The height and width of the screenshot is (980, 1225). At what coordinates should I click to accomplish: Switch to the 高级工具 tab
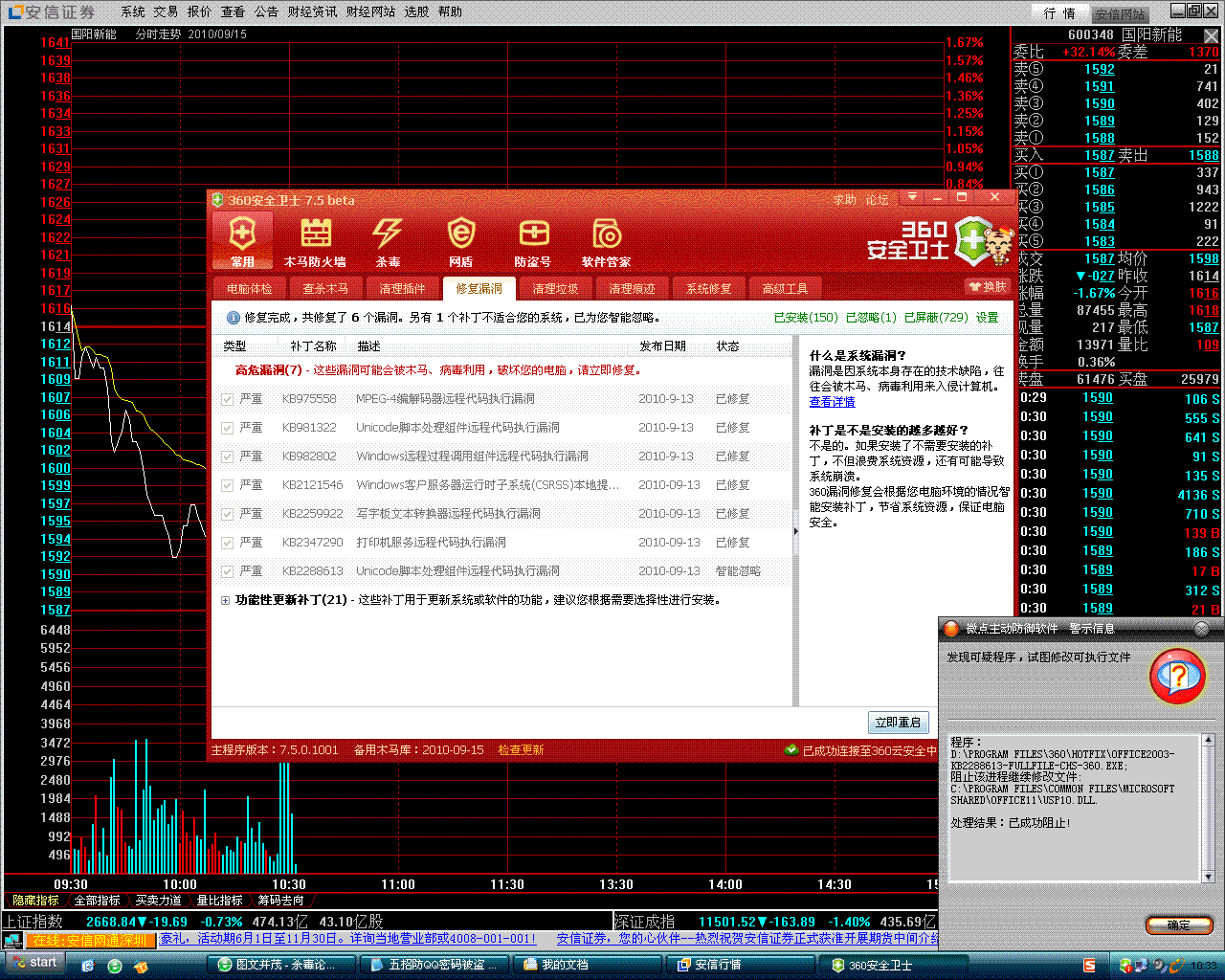[x=786, y=288]
